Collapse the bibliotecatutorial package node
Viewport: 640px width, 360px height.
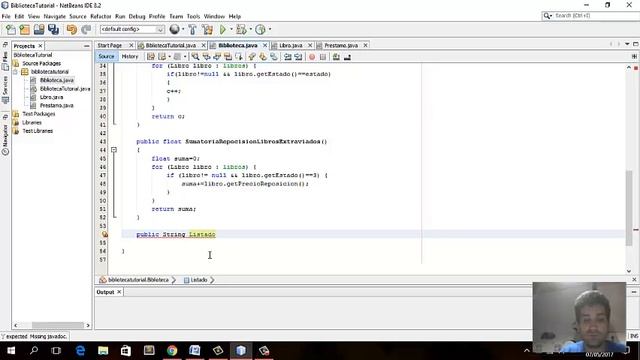pos(16,72)
